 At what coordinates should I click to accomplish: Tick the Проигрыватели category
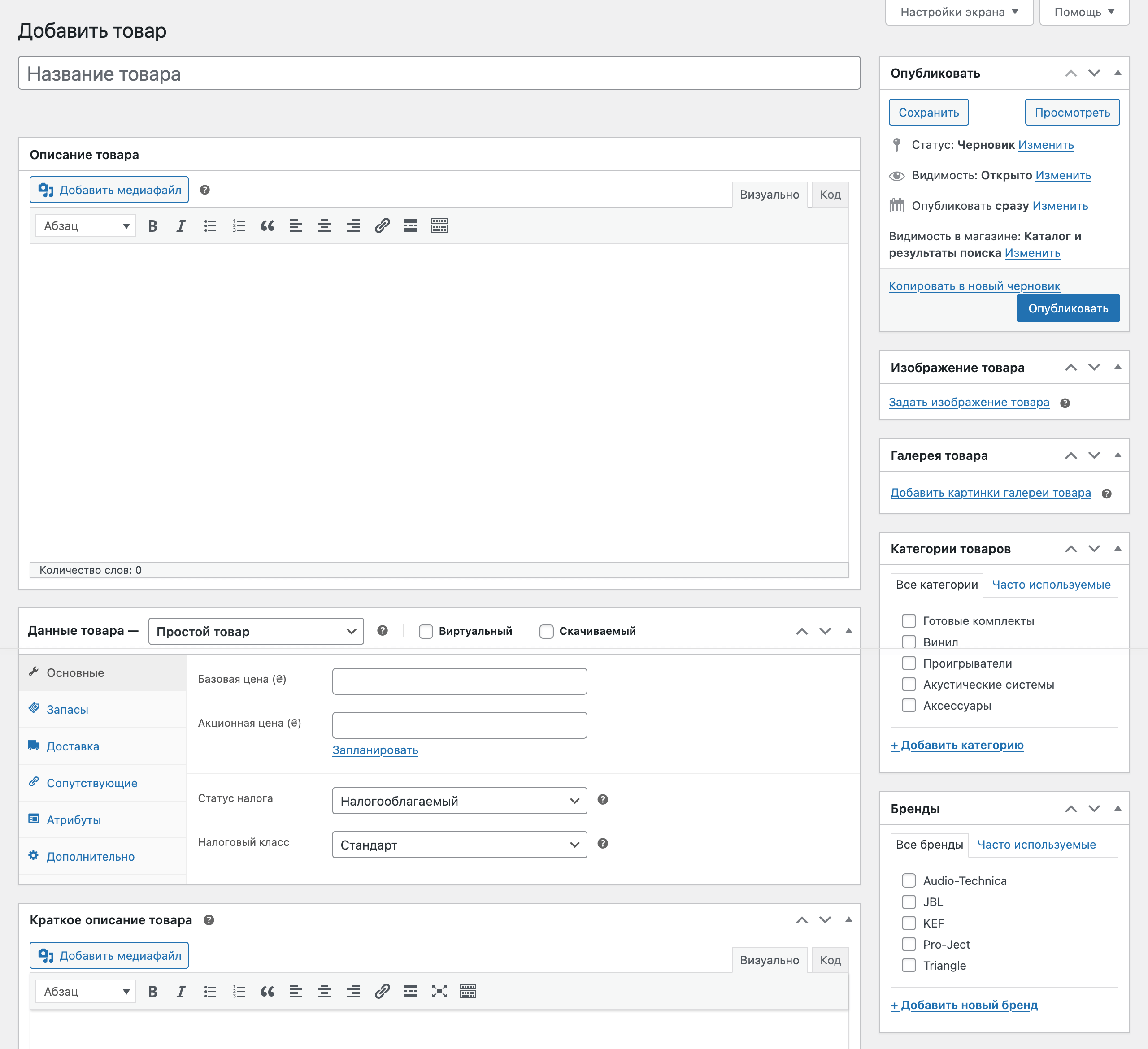tap(909, 663)
